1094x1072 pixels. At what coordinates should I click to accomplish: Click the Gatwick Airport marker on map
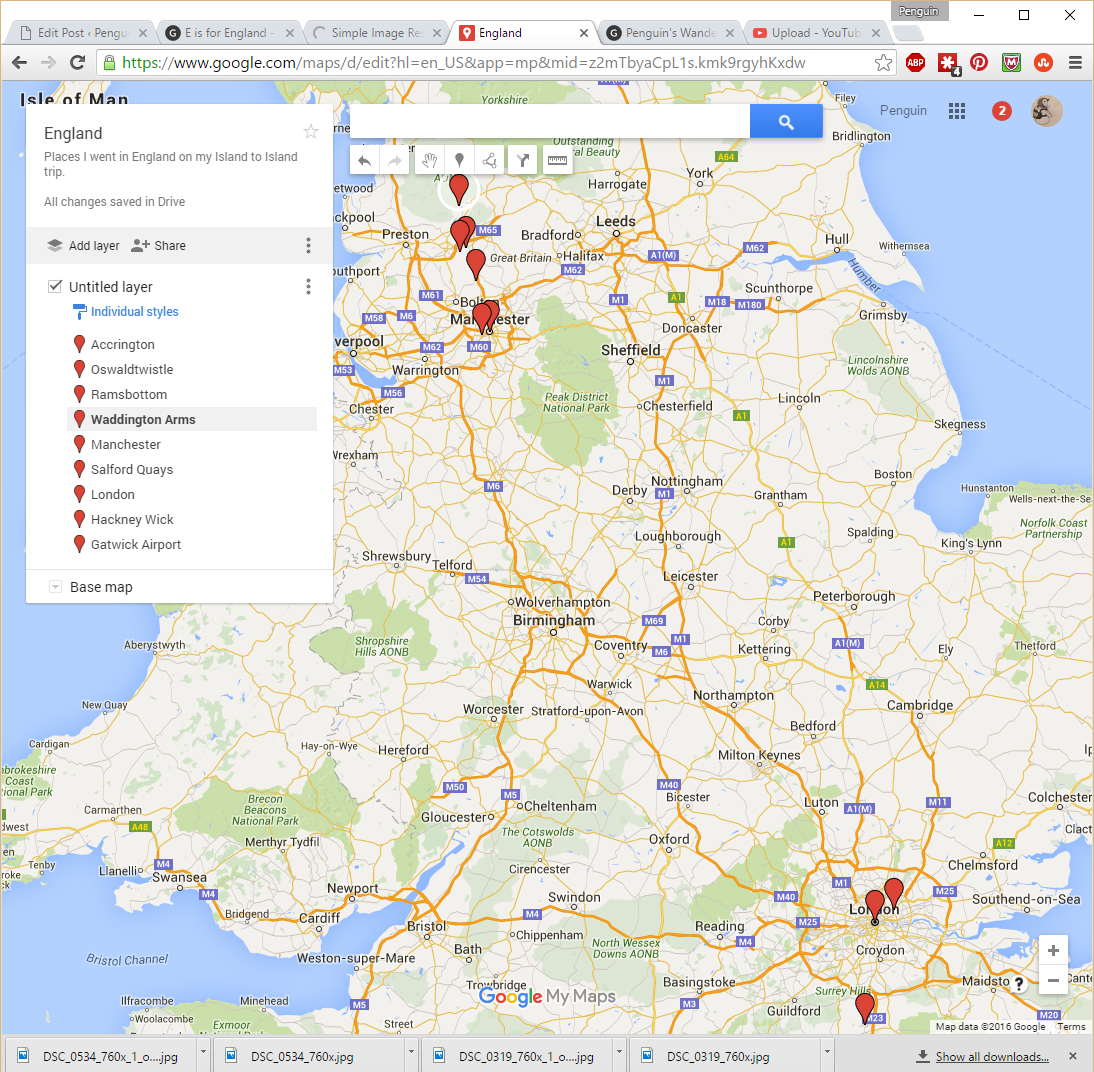click(x=865, y=1006)
